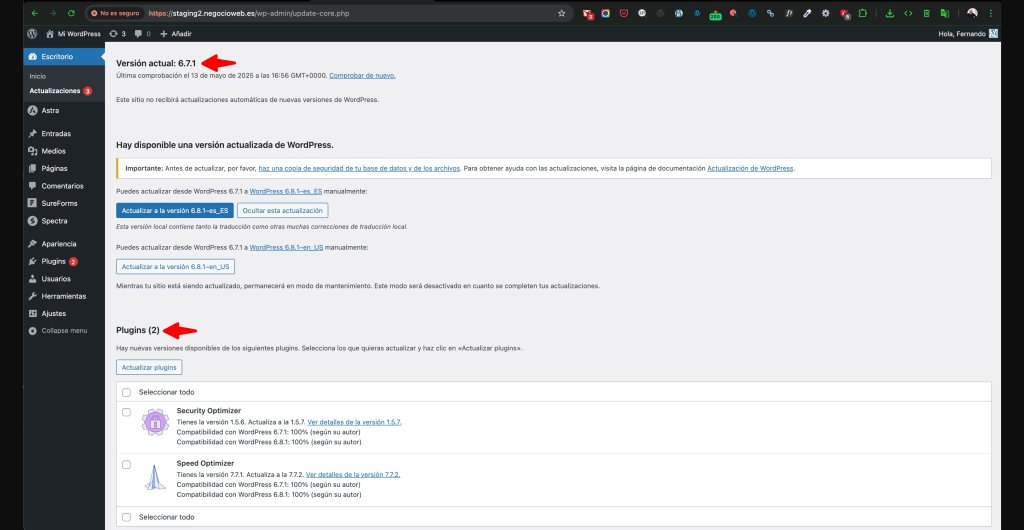Open the browser profile avatar
1024x530 pixels.
pyautogui.click(x=972, y=13)
